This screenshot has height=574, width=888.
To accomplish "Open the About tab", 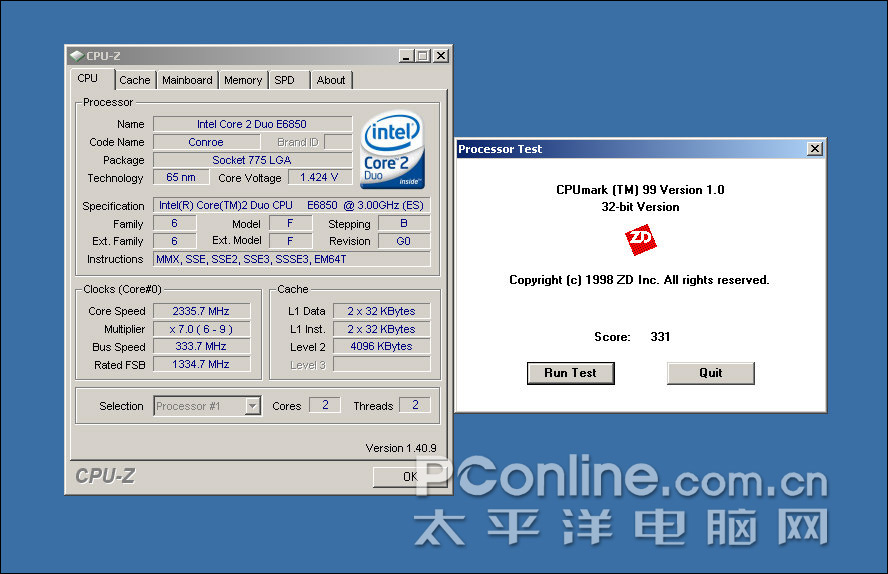I will click(331, 80).
